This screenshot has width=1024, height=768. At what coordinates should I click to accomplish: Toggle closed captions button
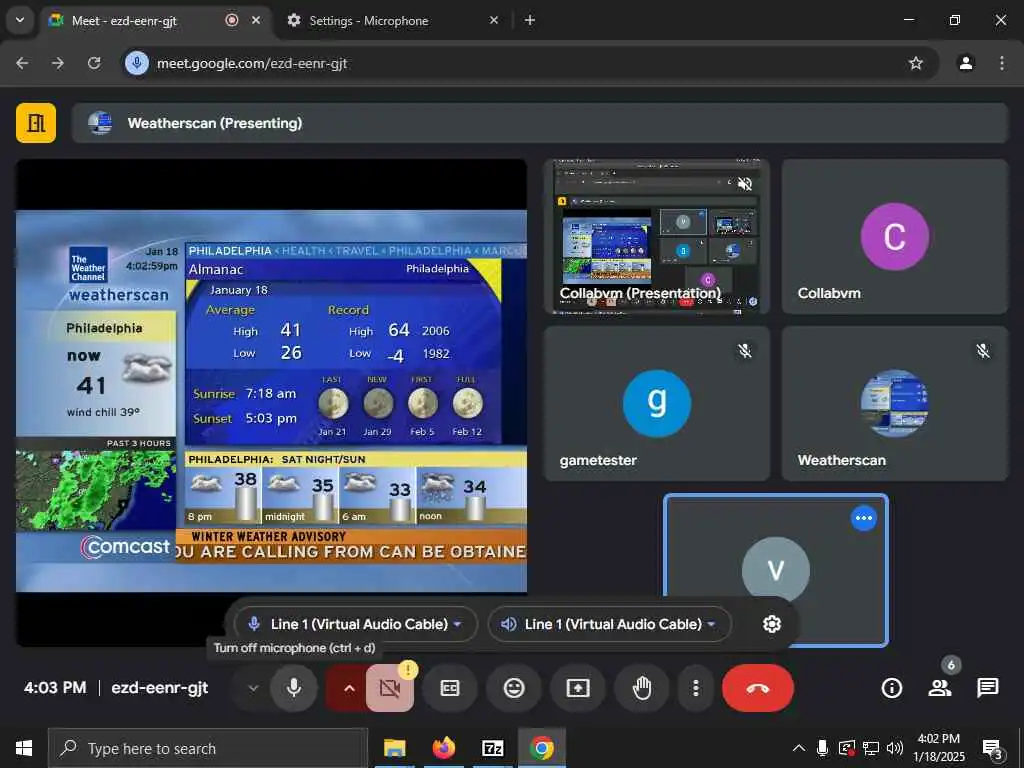450,688
